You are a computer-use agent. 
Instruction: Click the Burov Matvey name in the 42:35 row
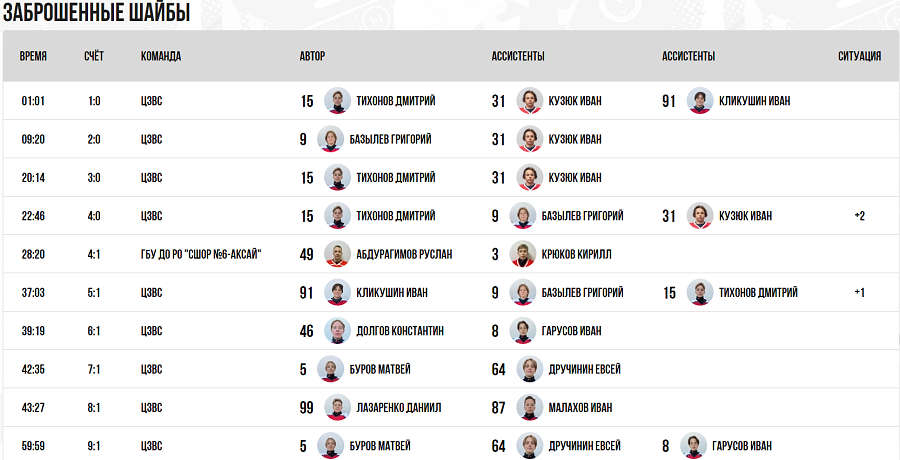380,369
